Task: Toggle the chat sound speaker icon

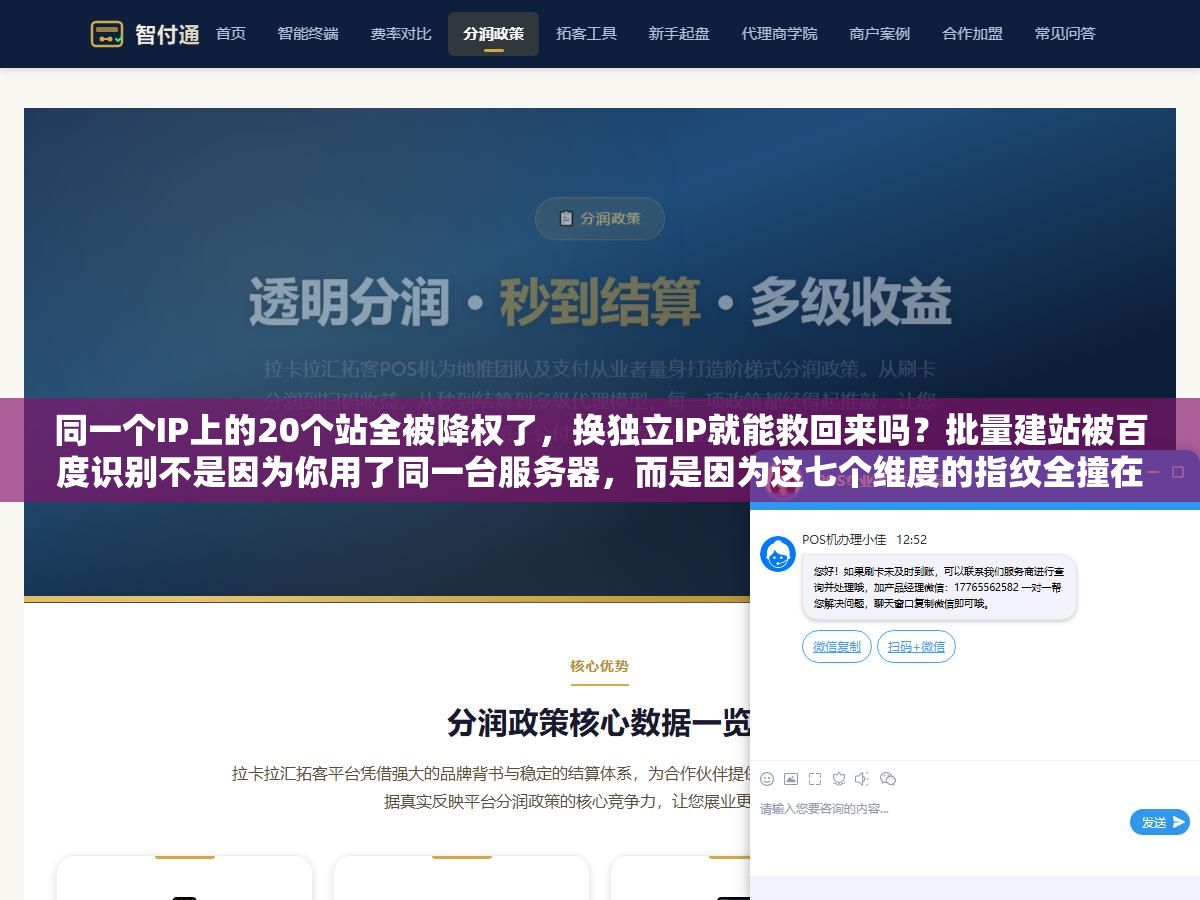Action: 862,779
